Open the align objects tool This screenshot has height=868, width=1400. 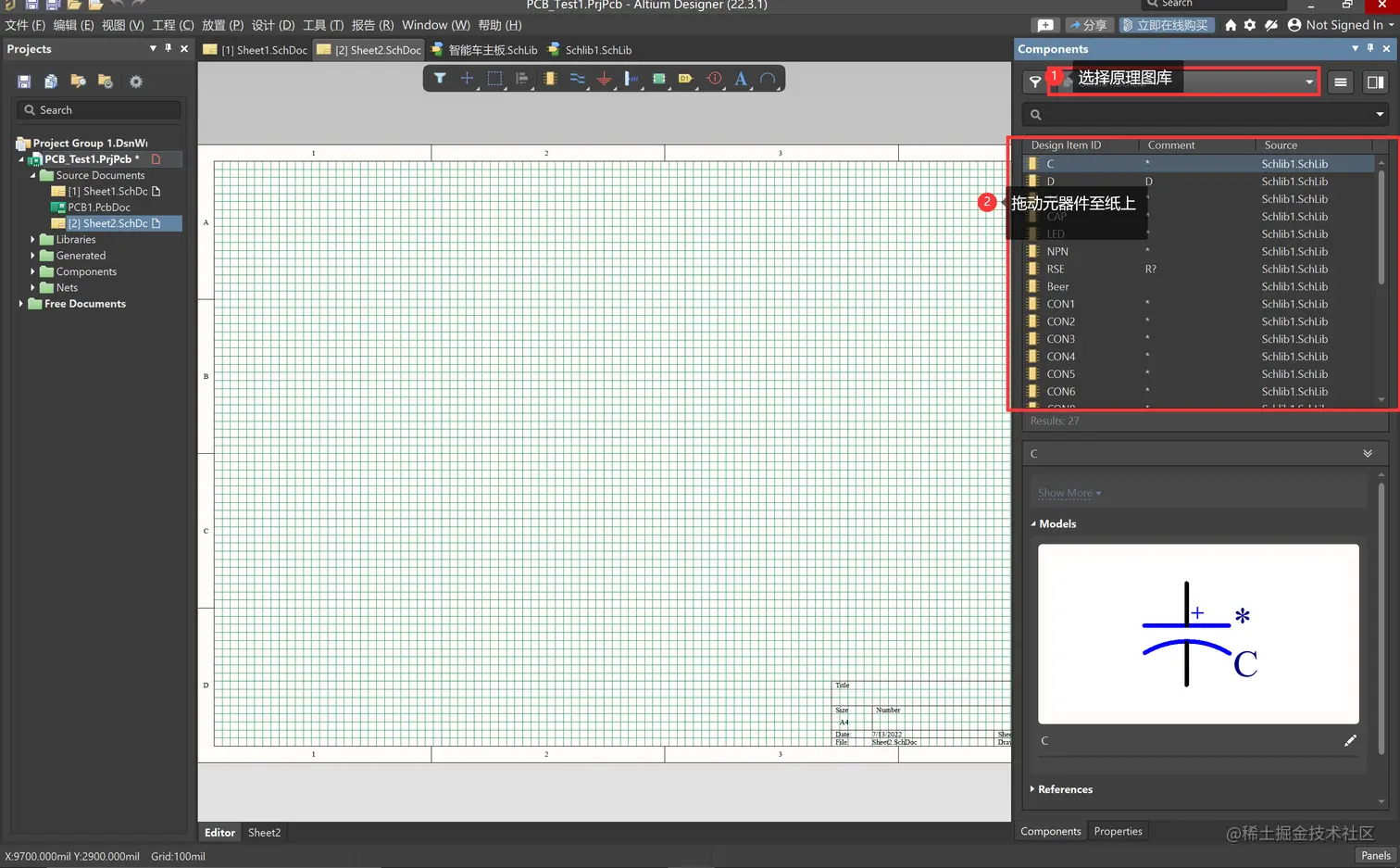(522, 79)
